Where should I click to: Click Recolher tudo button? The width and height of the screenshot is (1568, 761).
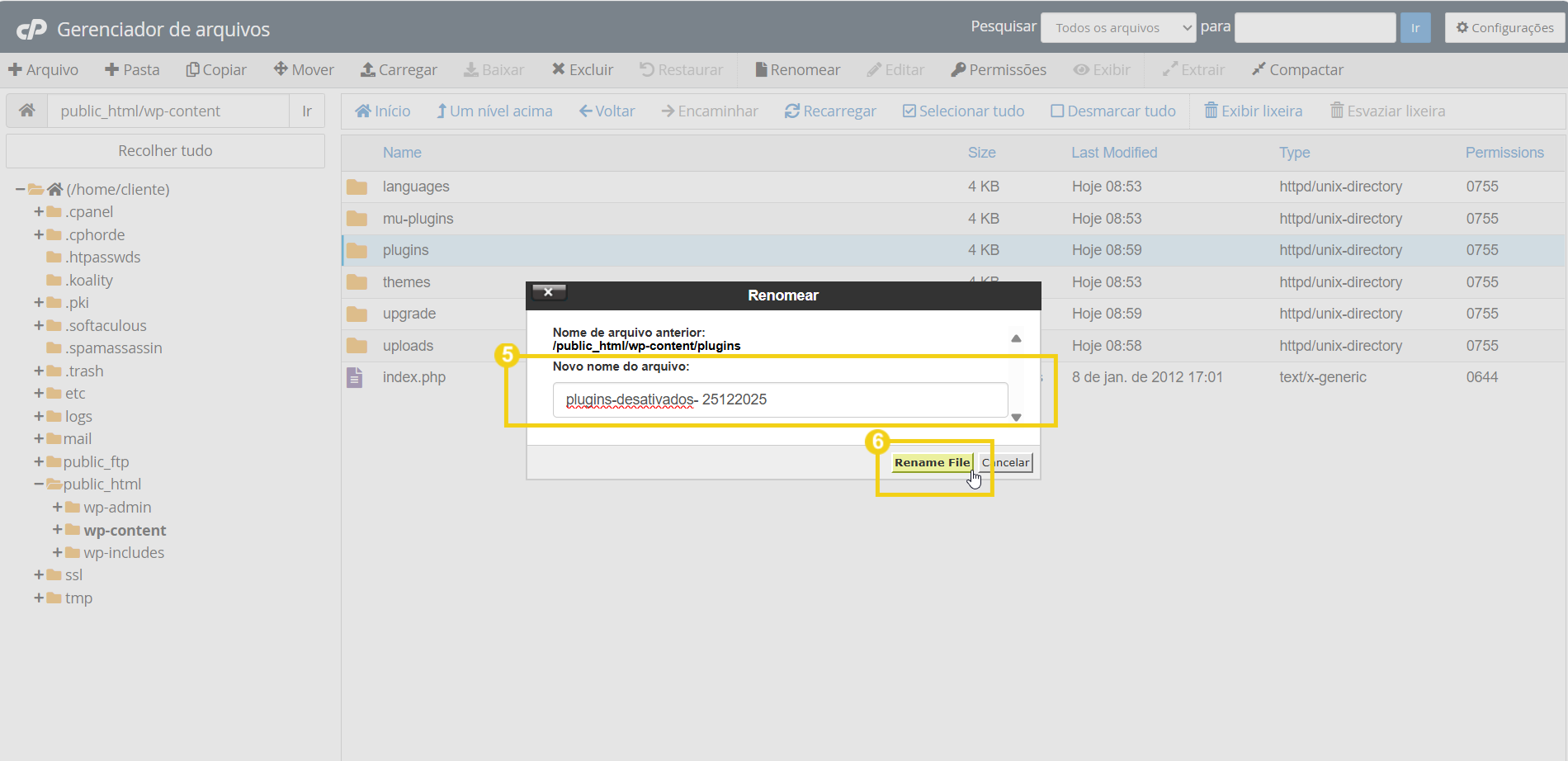click(x=165, y=151)
